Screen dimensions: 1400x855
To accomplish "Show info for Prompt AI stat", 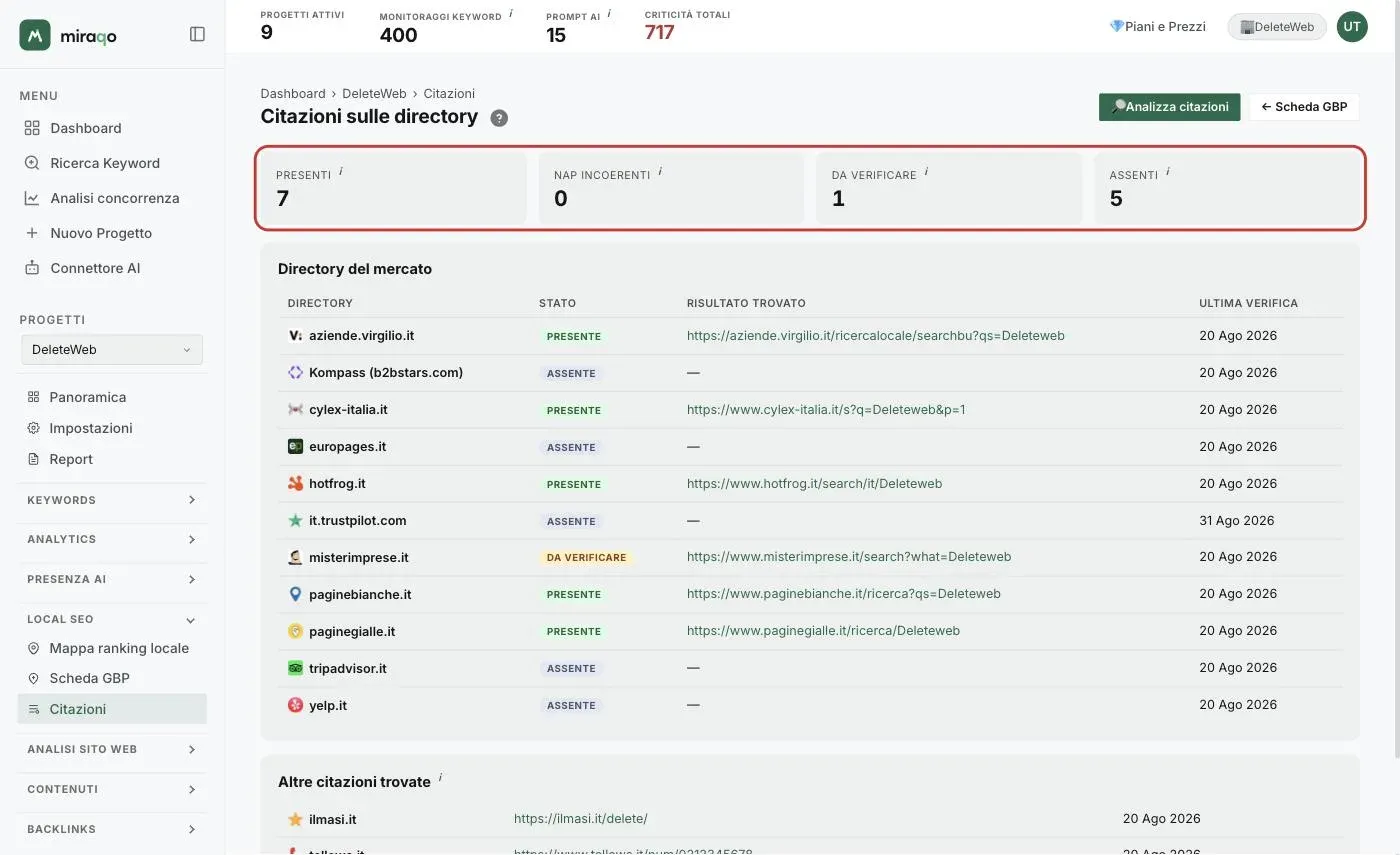I will click(609, 13).
